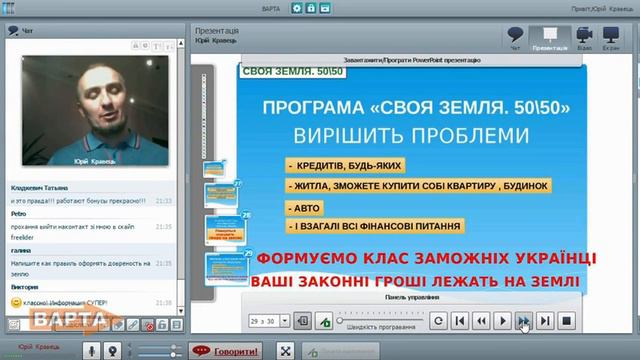
Task: Click Юрій Кравець webcam video
Action: [x=95, y=111]
